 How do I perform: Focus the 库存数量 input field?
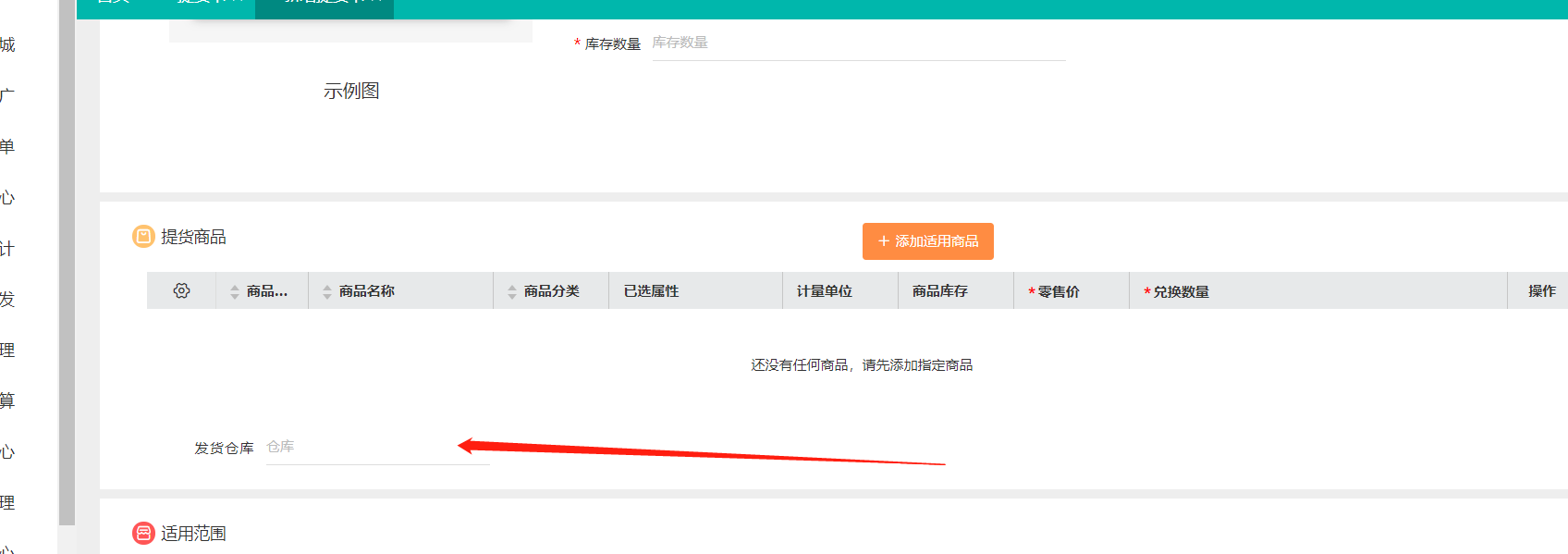pos(859,43)
